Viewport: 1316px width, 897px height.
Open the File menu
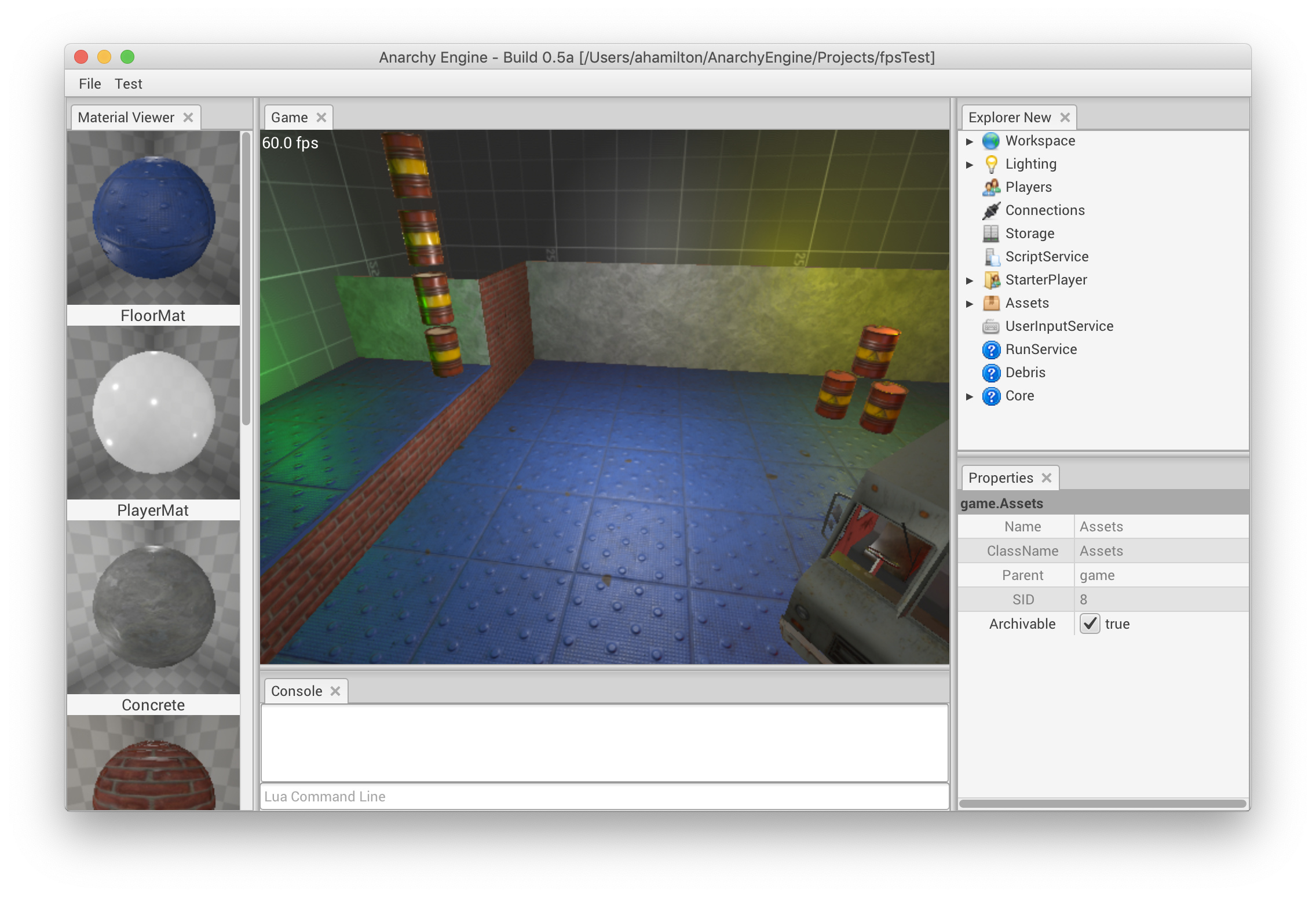[x=90, y=84]
